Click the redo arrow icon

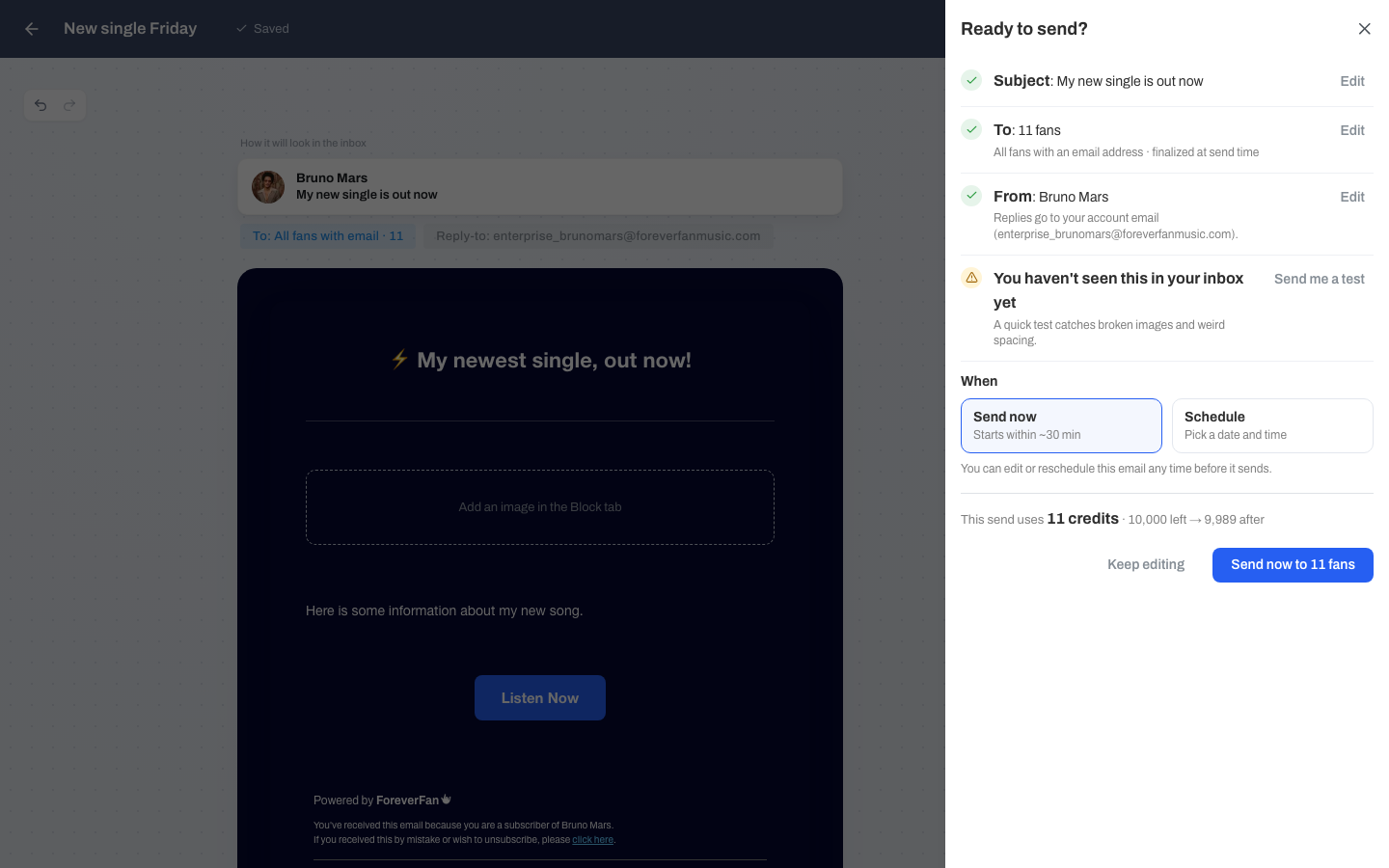click(x=69, y=105)
